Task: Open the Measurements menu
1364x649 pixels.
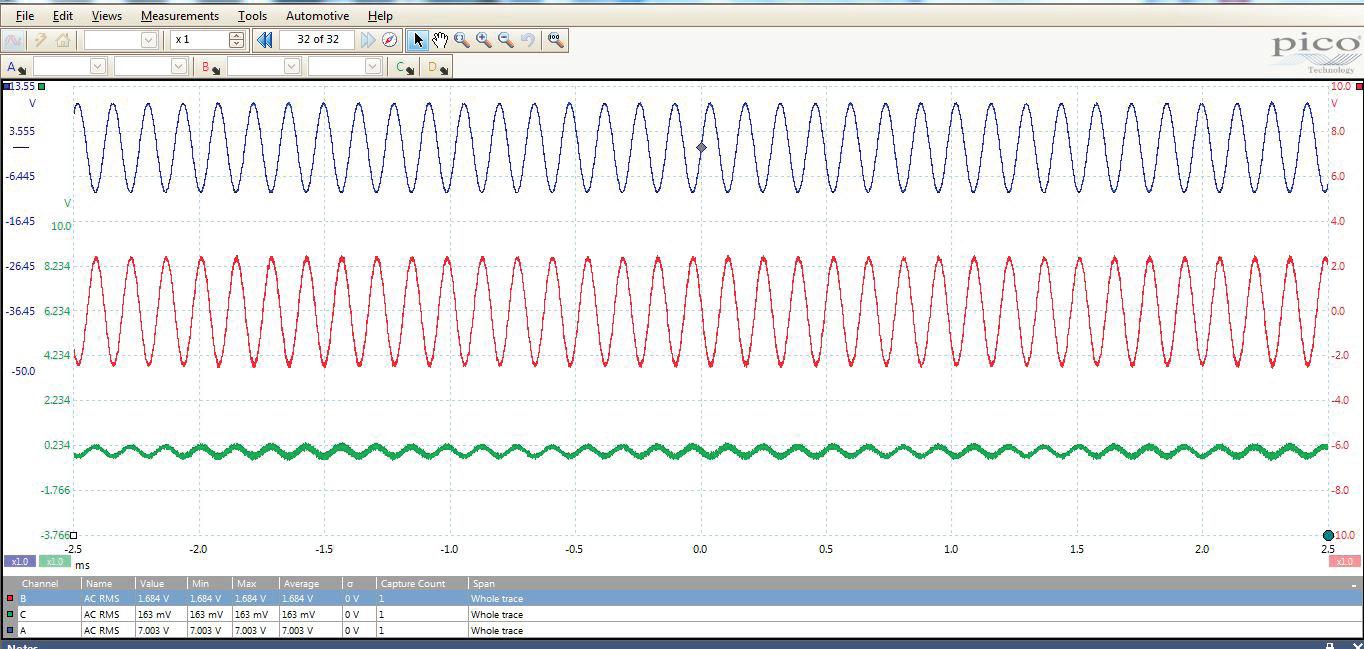Action: 179,16
